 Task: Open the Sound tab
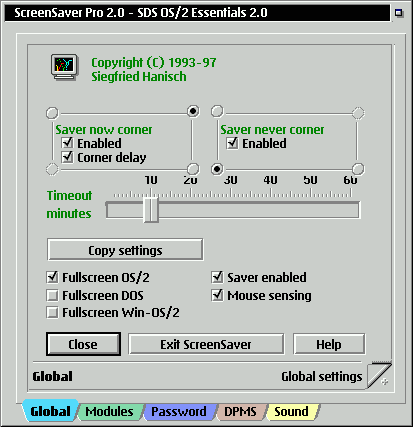tap(292, 411)
